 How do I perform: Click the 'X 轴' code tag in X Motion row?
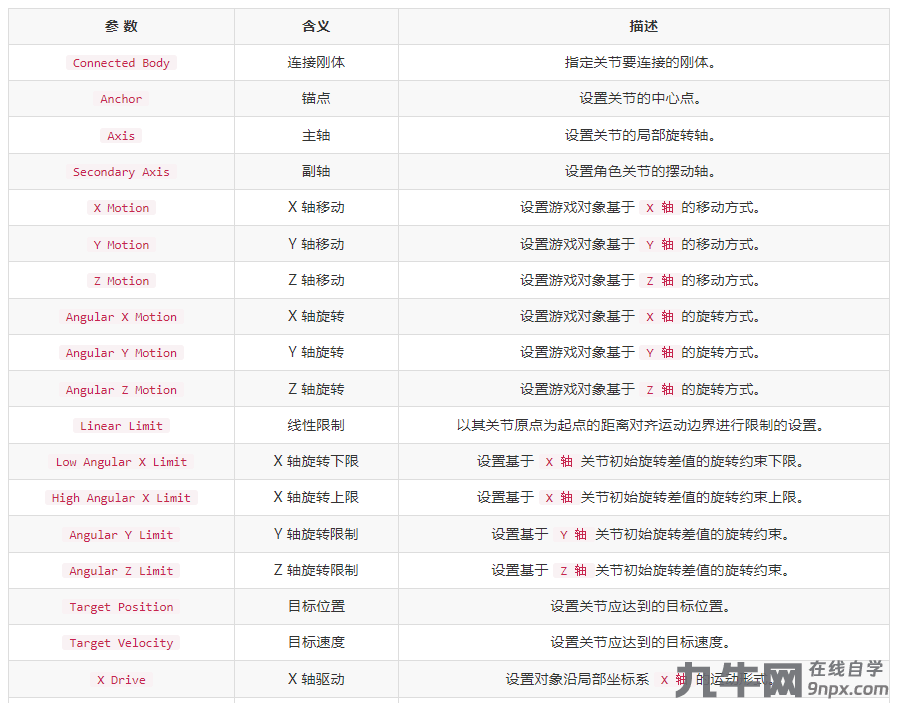click(659, 208)
